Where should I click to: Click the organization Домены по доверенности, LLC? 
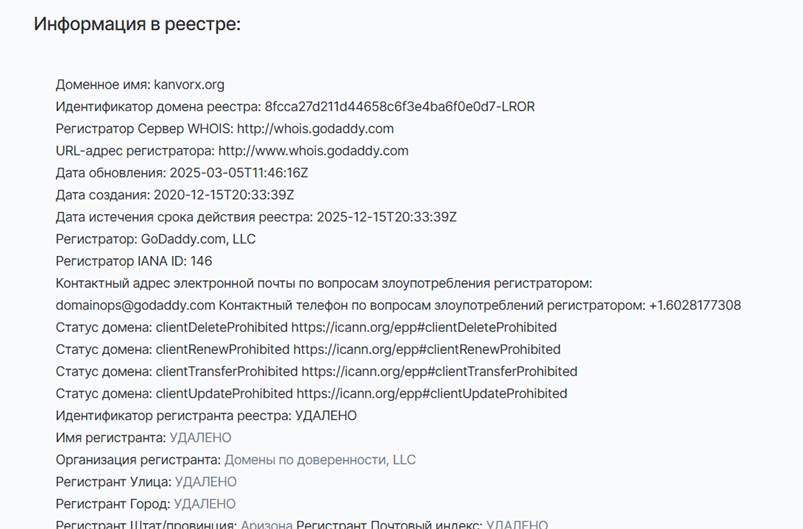click(x=320, y=459)
